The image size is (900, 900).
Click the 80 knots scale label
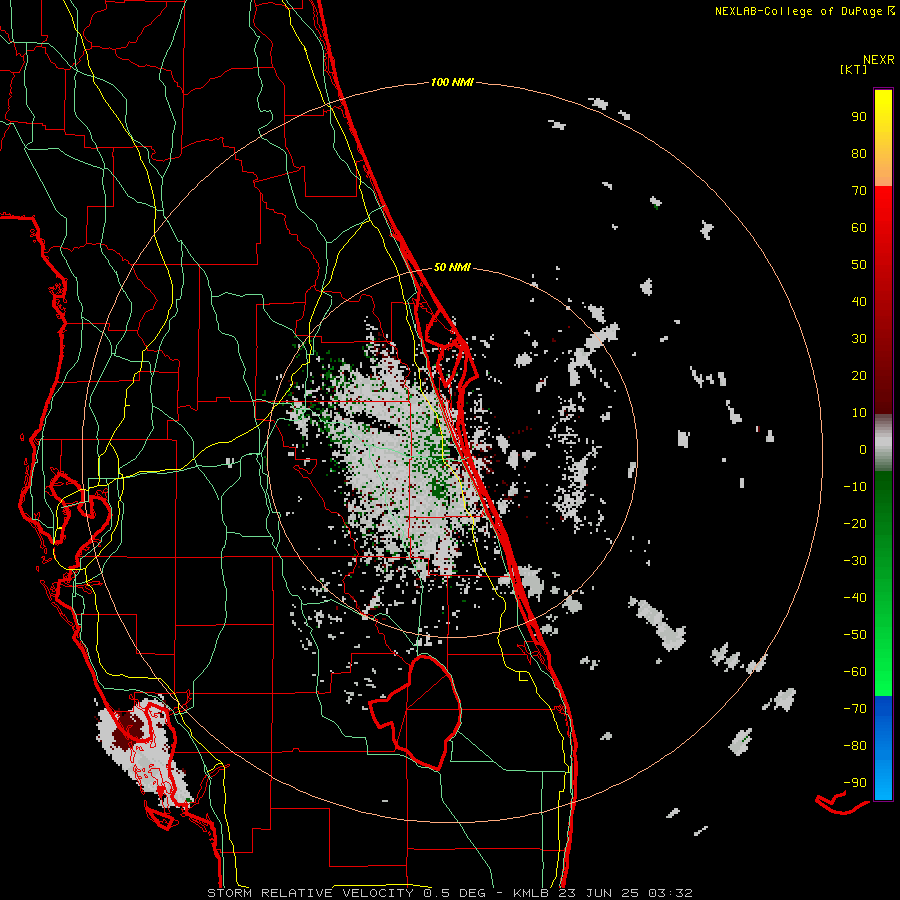click(x=859, y=153)
